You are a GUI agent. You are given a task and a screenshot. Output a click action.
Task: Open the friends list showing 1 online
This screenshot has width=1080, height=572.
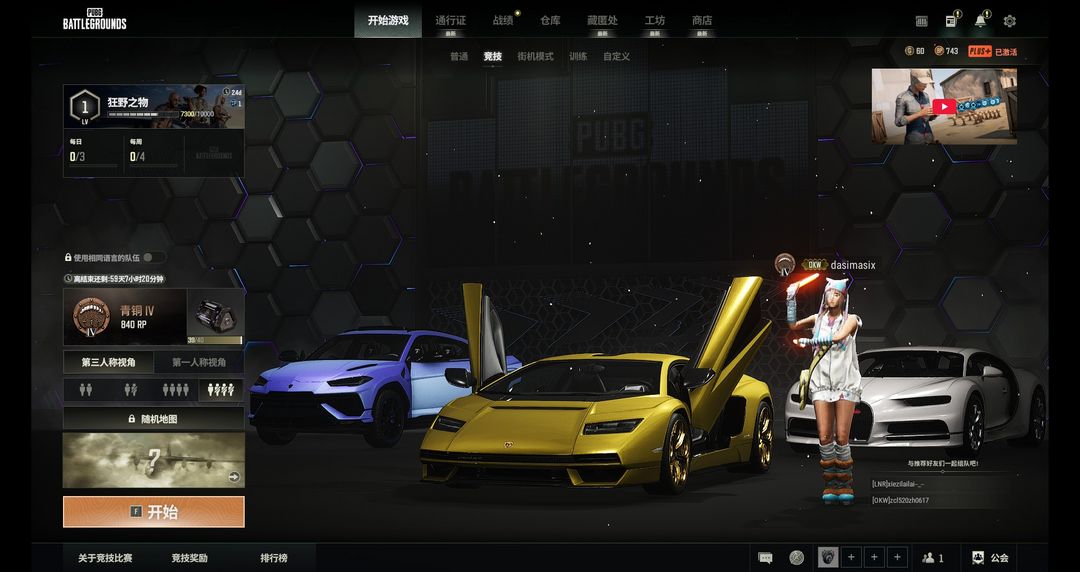point(933,558)
